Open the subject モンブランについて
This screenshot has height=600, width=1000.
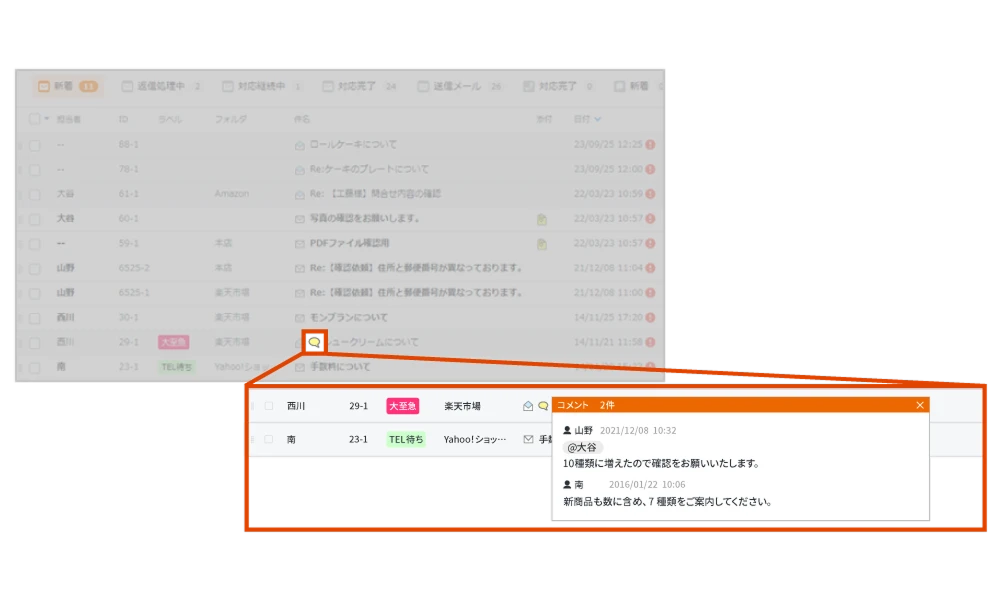click(349, 318)
